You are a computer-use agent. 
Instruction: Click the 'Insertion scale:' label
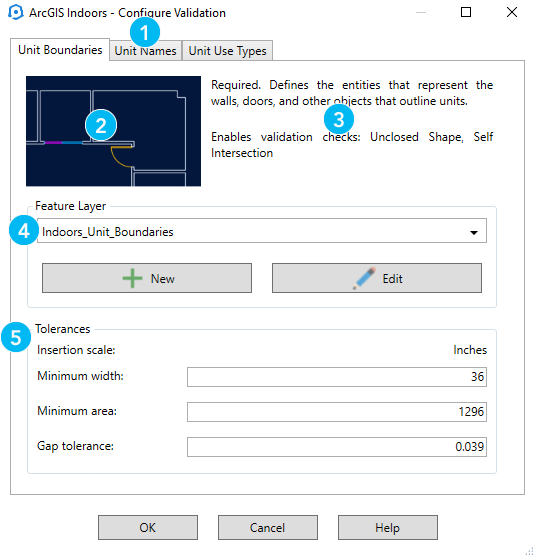(x=76, y=350)
